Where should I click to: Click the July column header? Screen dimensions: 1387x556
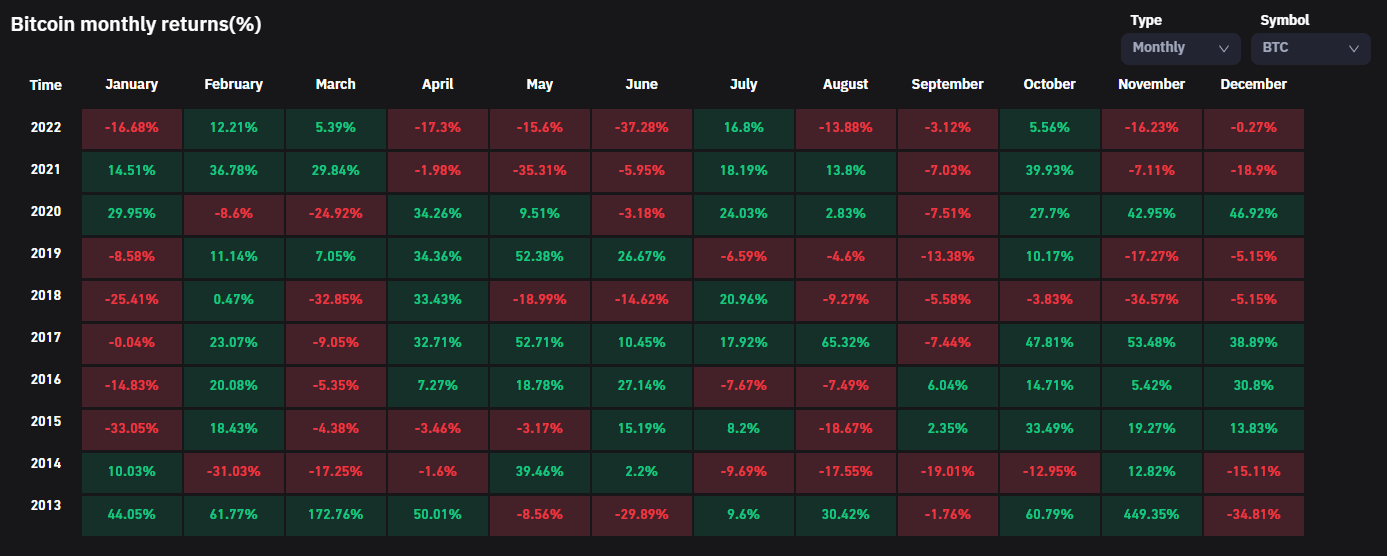point(744,85)
